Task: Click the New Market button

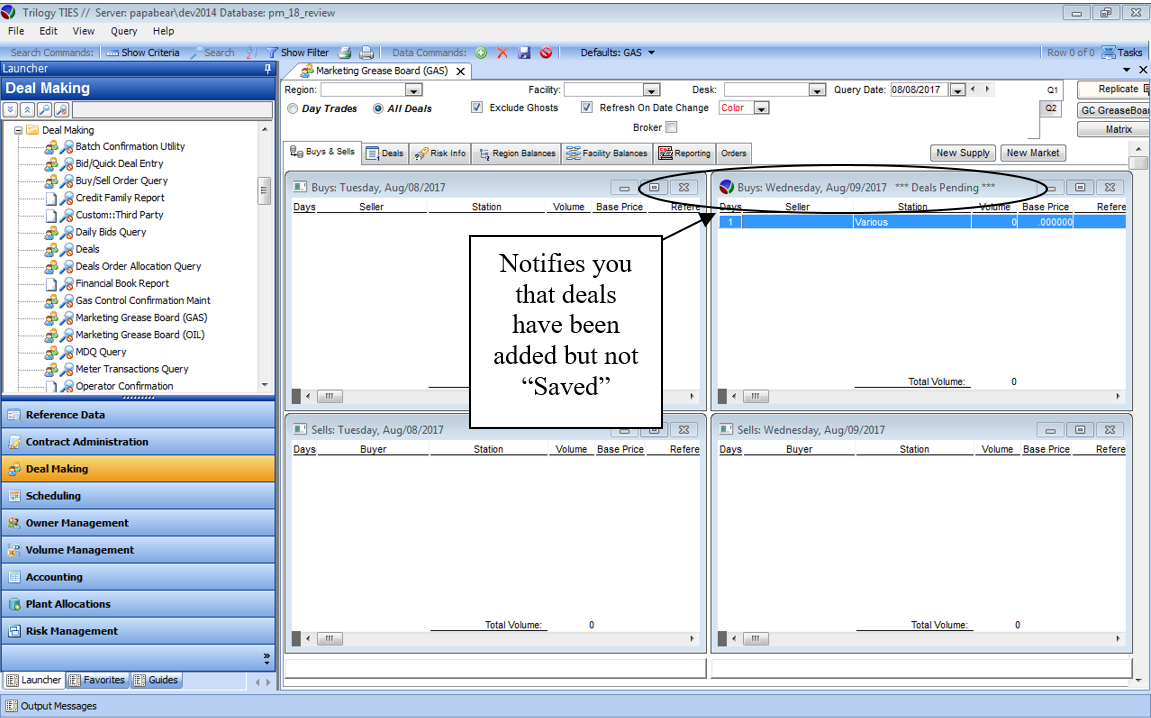Action: click(1033, 153)
